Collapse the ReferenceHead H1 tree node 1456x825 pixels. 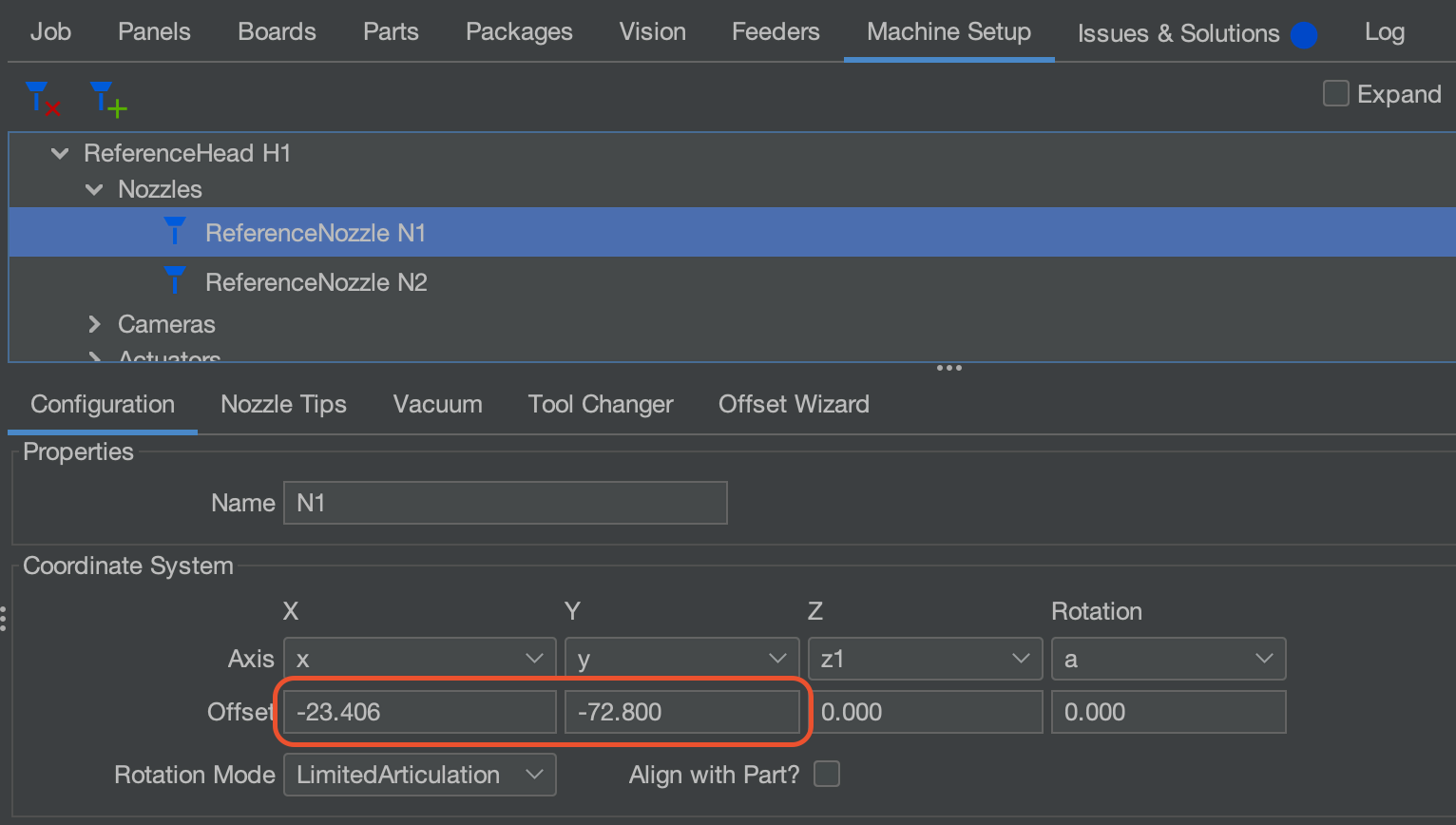60,153
